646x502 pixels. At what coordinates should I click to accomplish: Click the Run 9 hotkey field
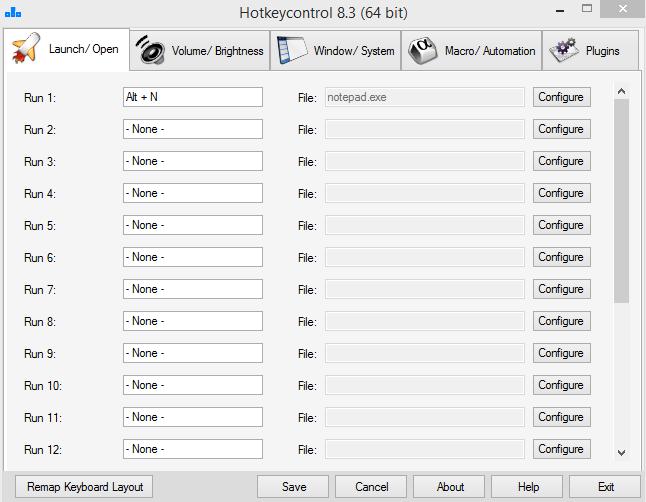point(193,353)
